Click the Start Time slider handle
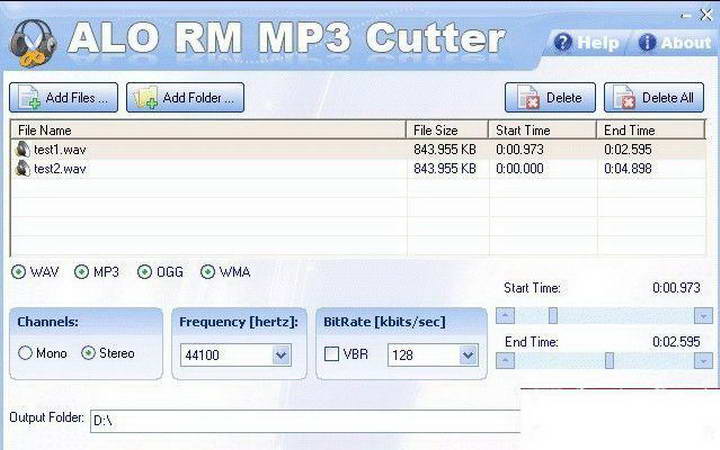This screenshot has width=720, height=450. tap(553, 315)
